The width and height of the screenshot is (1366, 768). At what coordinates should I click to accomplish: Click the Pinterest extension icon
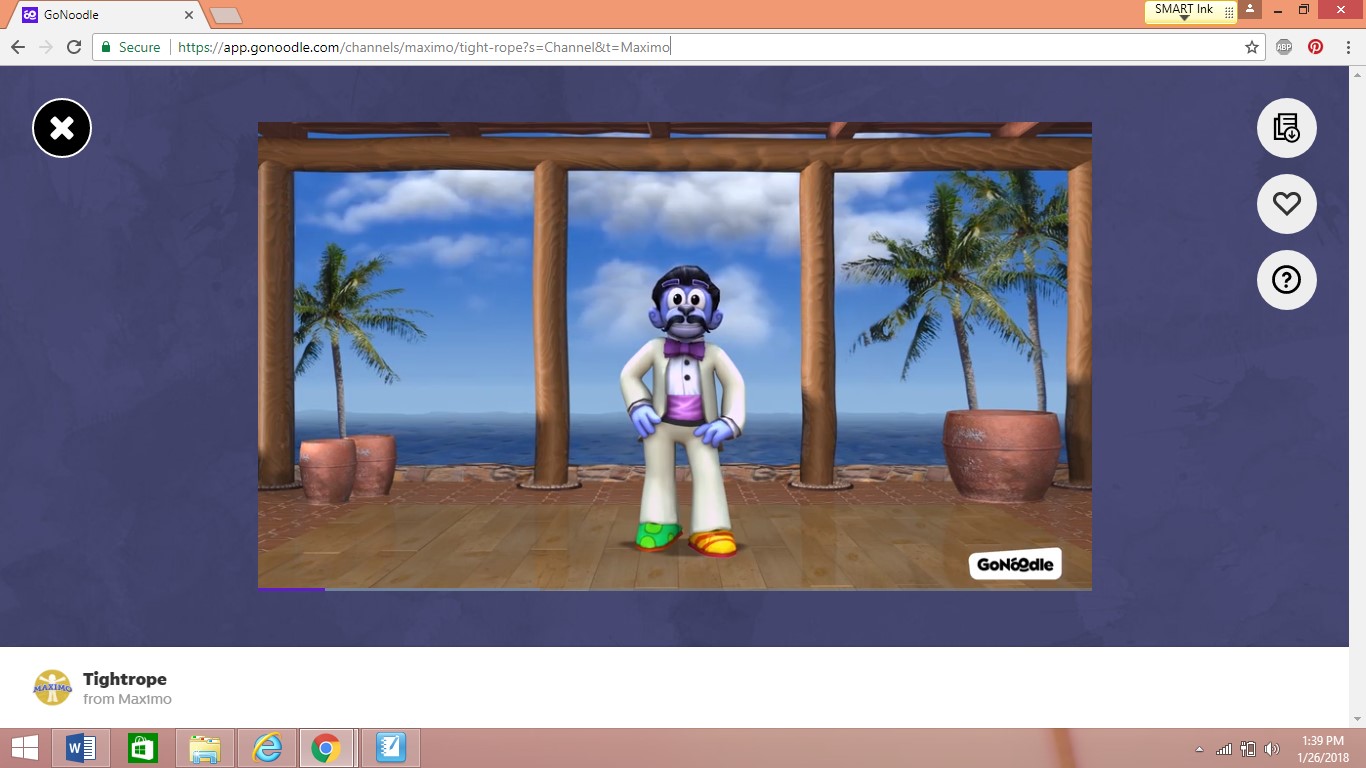1315,47
